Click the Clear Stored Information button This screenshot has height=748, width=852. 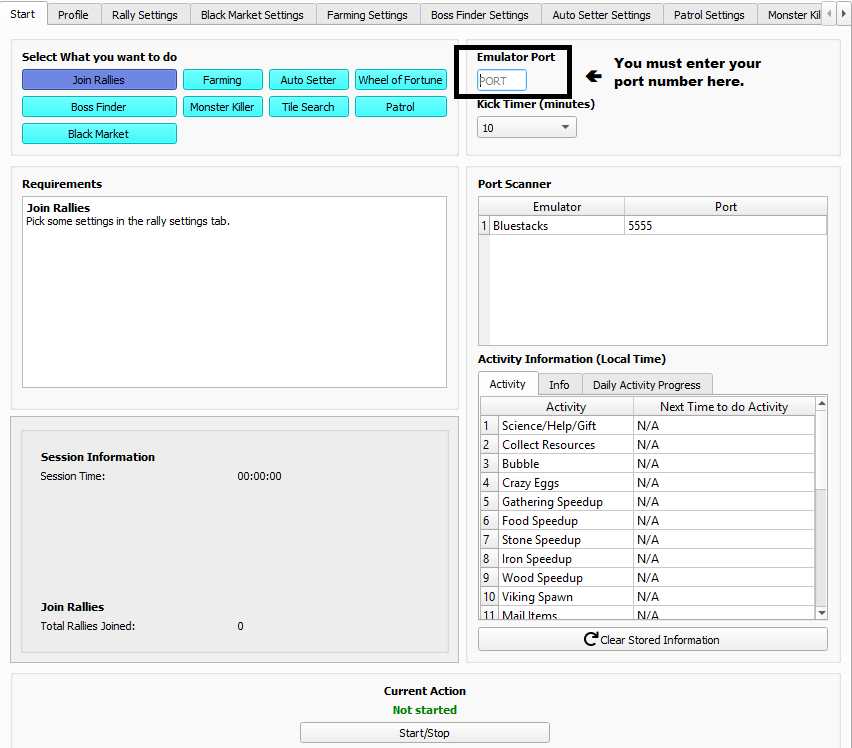tap(653, 639)
